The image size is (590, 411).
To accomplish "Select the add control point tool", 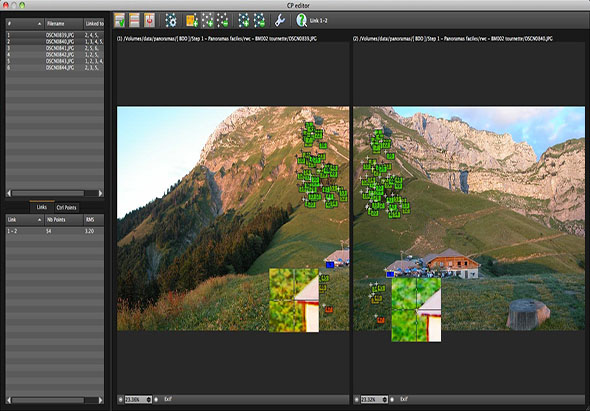I will tap(207, 20).
